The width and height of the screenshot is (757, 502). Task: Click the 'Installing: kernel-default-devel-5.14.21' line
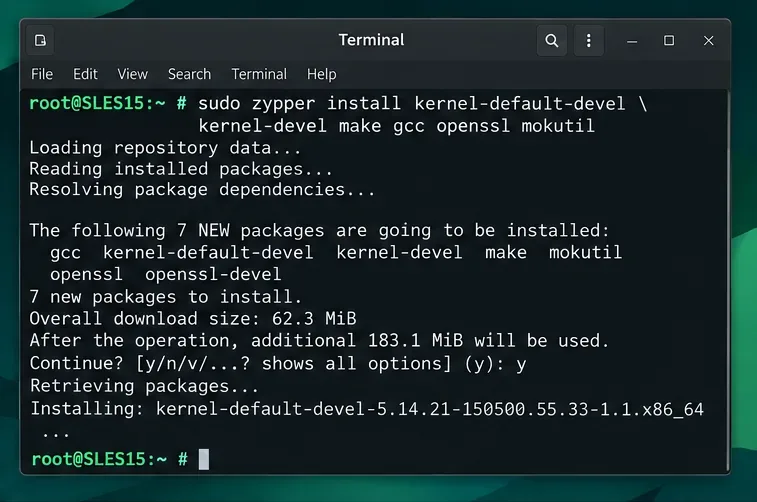coord(367,409)
